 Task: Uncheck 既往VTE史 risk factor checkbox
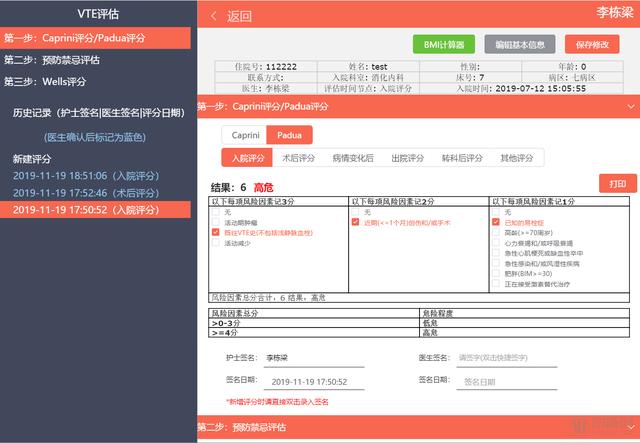215,232
